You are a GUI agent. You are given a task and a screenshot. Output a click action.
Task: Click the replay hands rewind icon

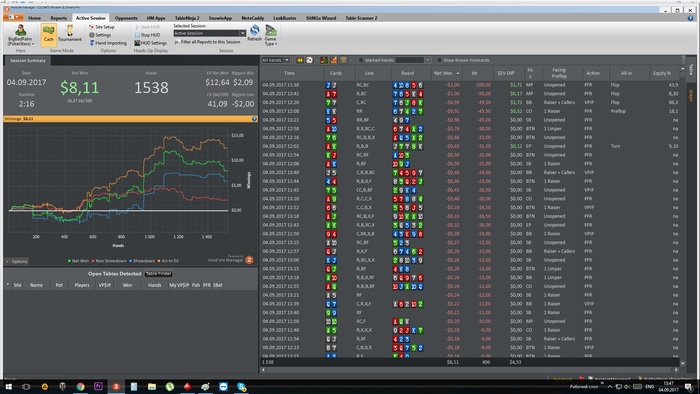(x=300, y=60)
